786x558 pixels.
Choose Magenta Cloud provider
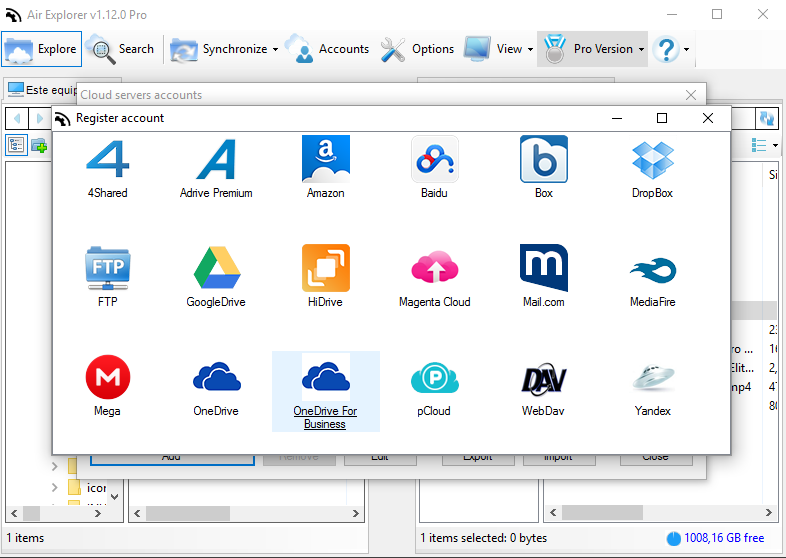pyautogui.click(x=434, y=277)
